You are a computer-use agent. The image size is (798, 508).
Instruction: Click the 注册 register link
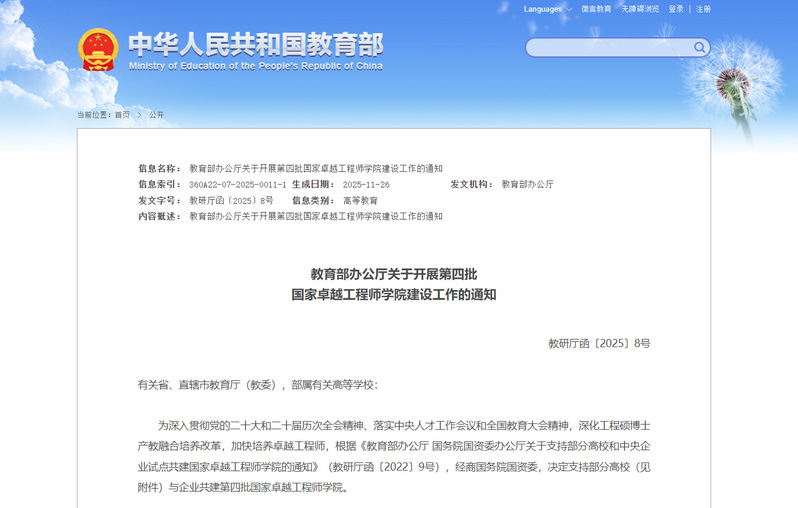pyautogui.click(x=704, y=9)
